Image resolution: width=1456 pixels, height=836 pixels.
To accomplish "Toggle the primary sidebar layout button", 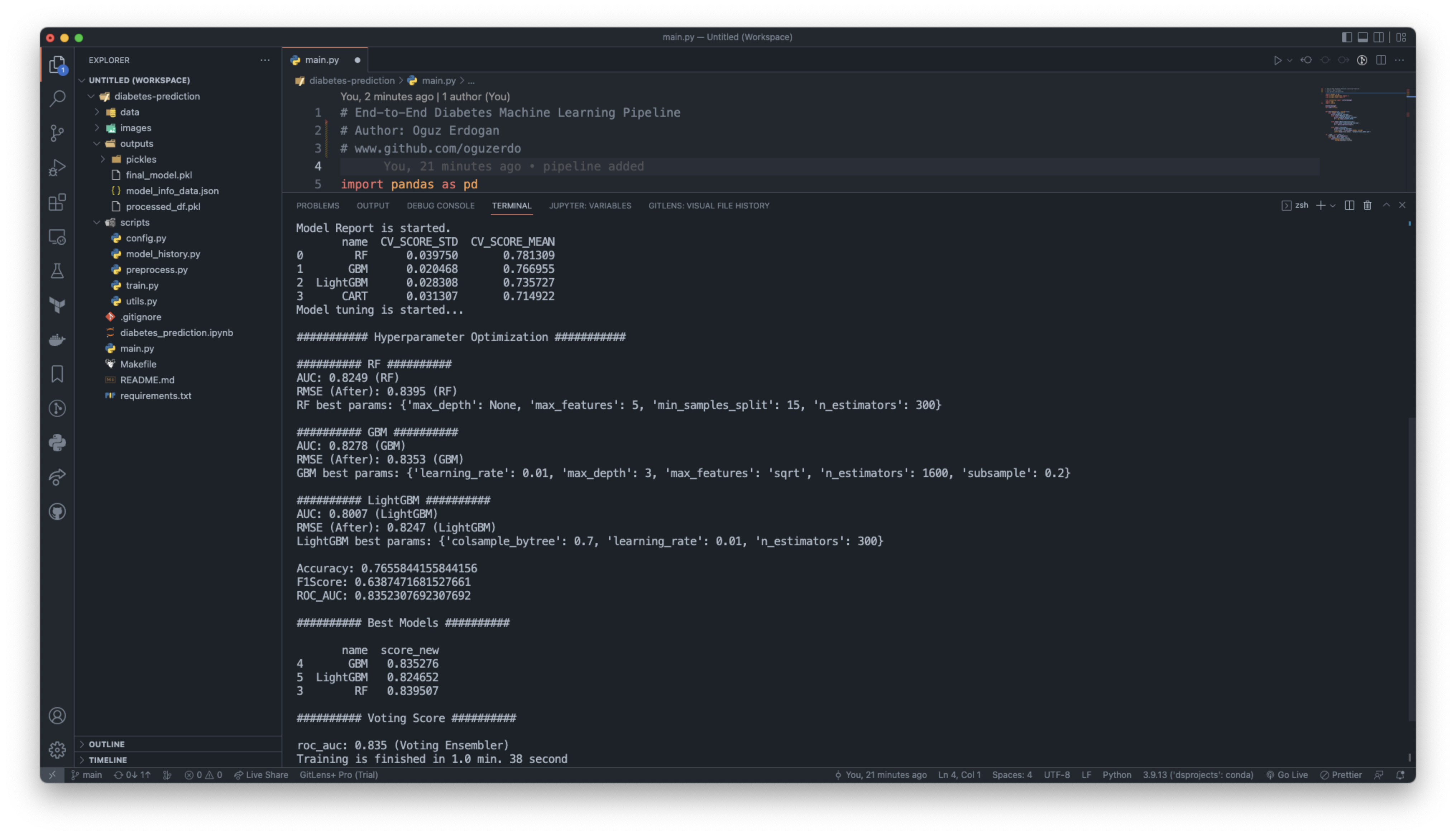I will 1346,37.
